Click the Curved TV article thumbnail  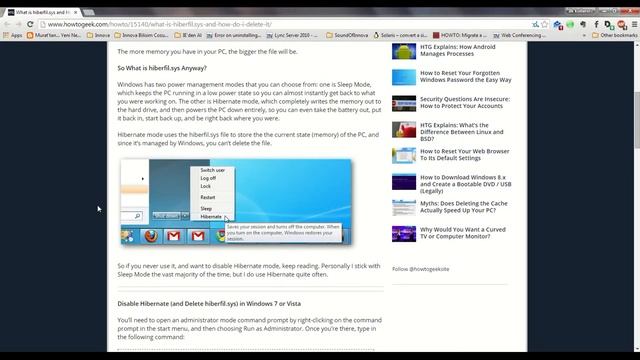click(x=404, y=234)
